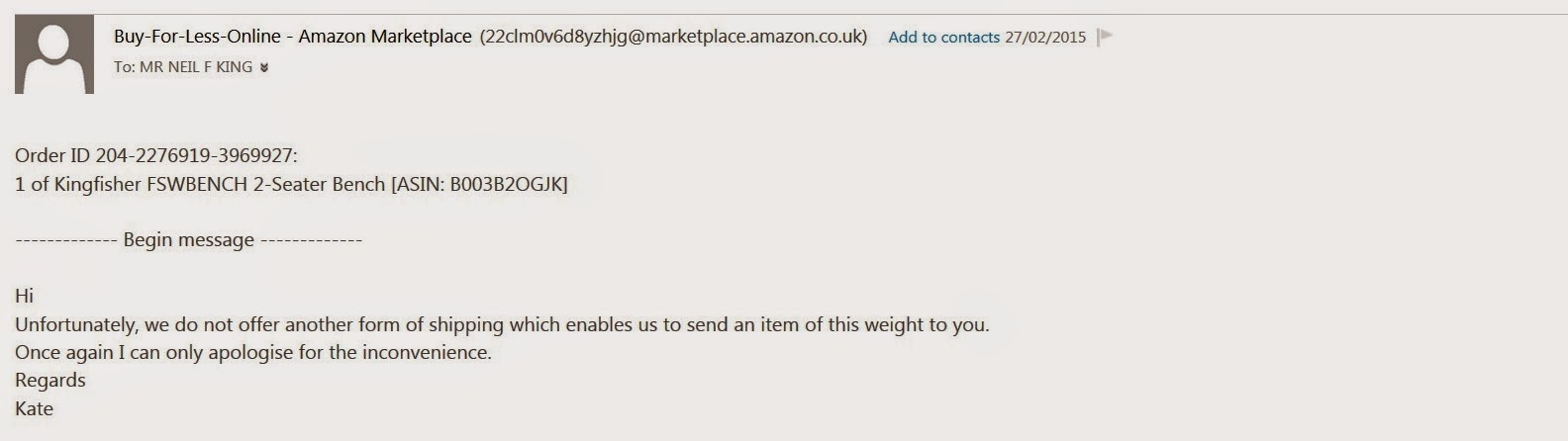Click the apology line starting Once again
1568x441 pixels.
click(x=253, y=352)
